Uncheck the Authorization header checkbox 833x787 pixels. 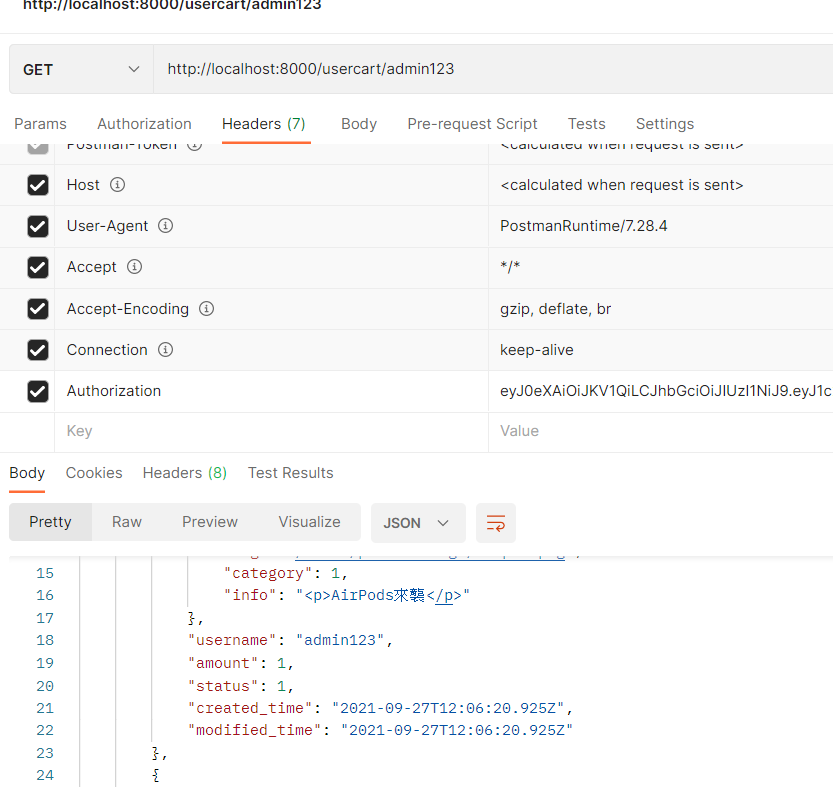tap(38, 391)
